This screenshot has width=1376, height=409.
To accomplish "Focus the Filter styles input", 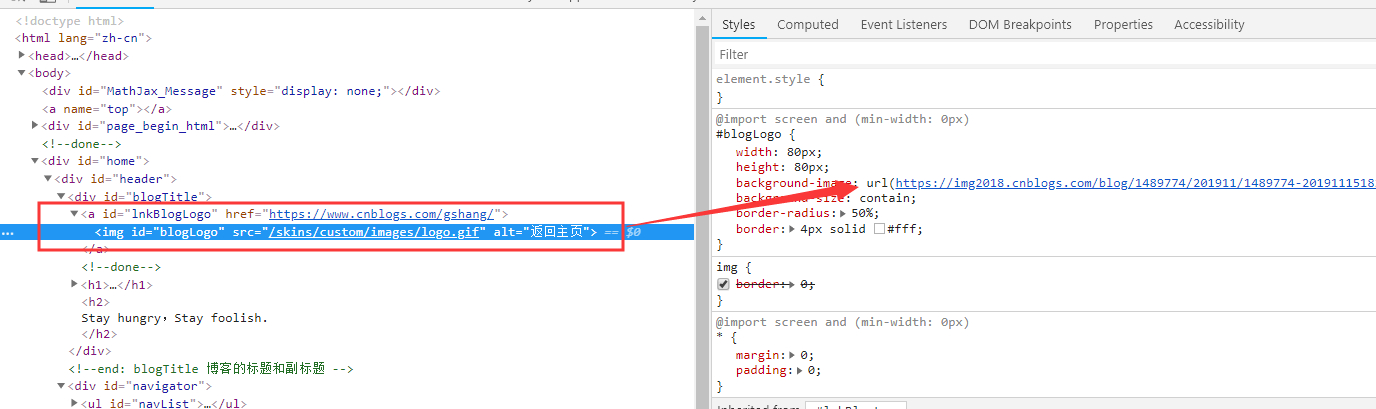I will (x=1044, y=54).
